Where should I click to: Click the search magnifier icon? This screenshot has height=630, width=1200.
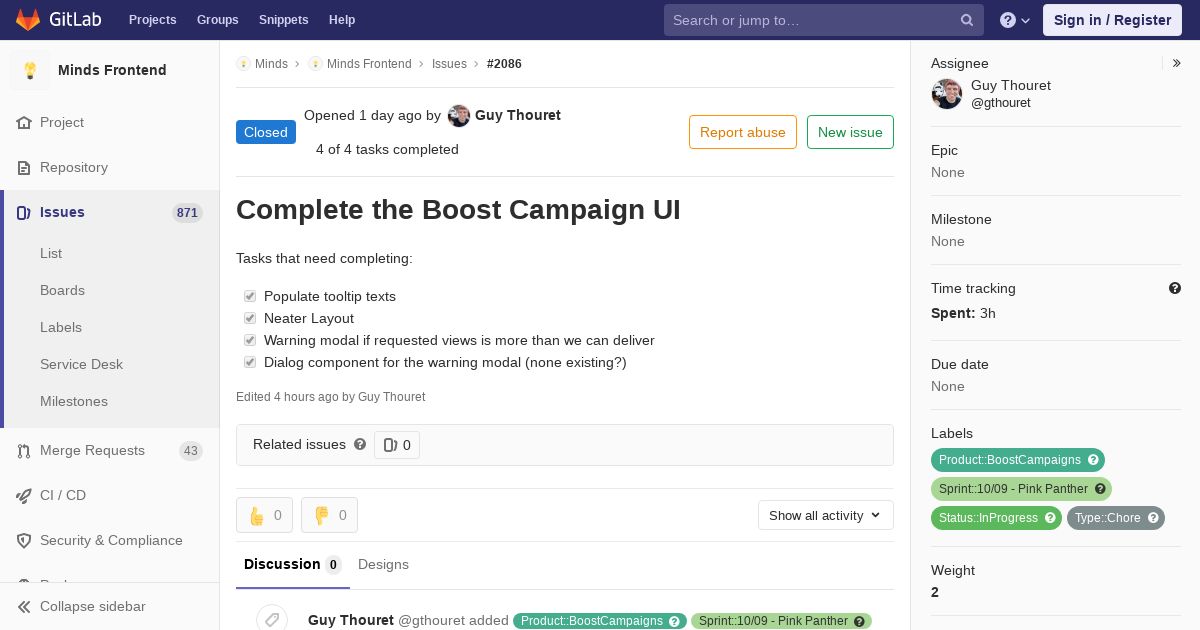[x=967, y=20]
